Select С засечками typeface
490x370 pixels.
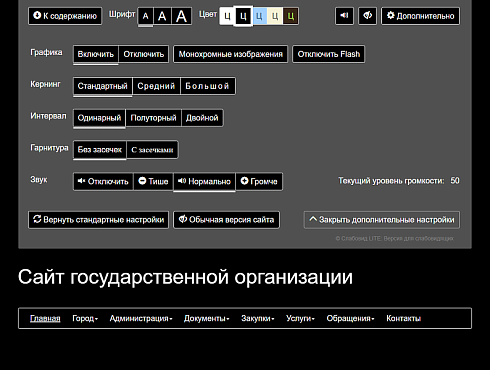[x=152, y=150]
